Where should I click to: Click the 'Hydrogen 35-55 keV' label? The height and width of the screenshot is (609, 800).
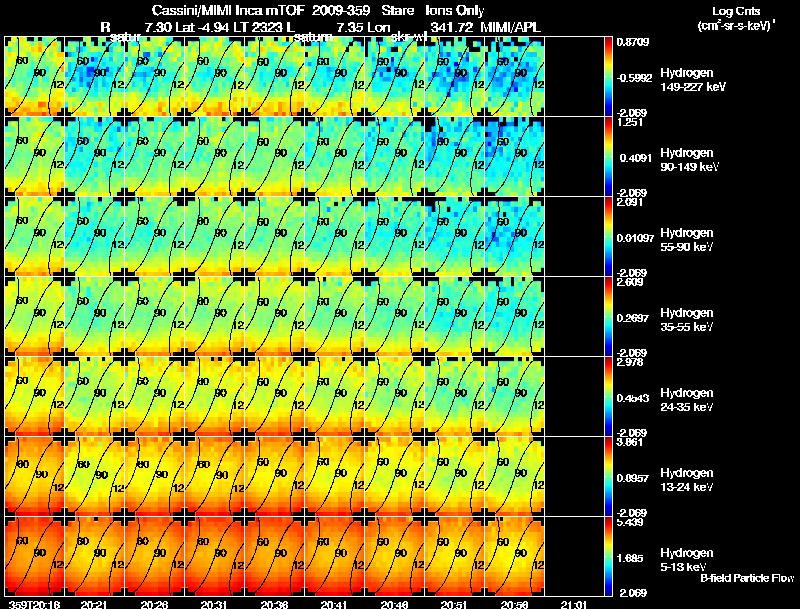point(687,320)
